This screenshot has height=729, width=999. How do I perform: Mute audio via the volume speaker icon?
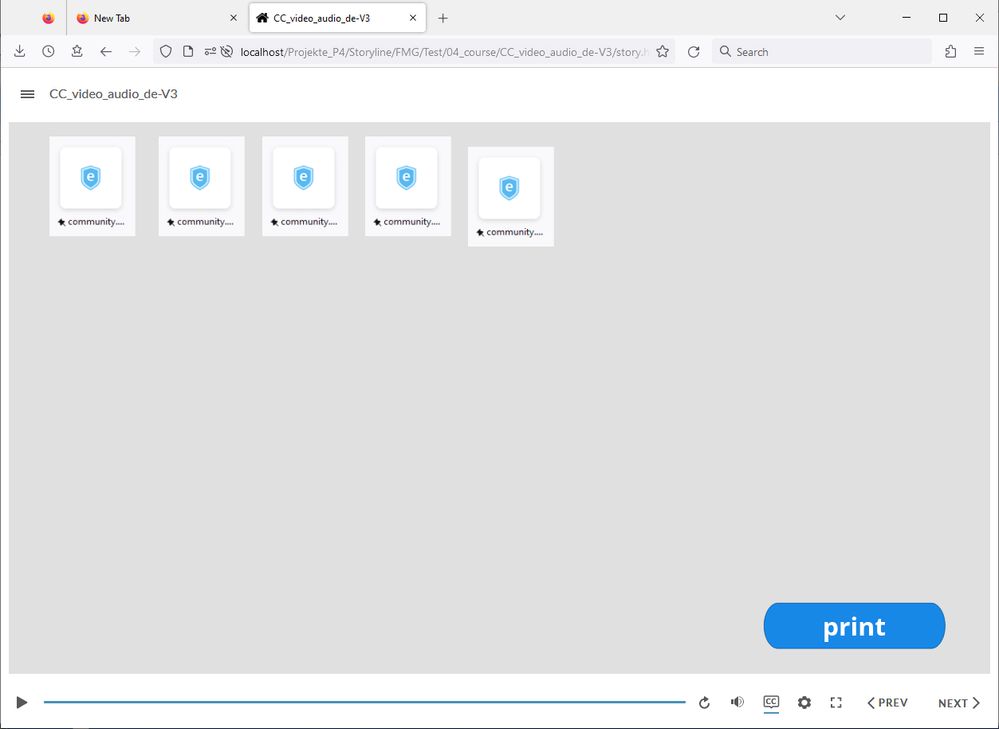(x=737, y=702)
